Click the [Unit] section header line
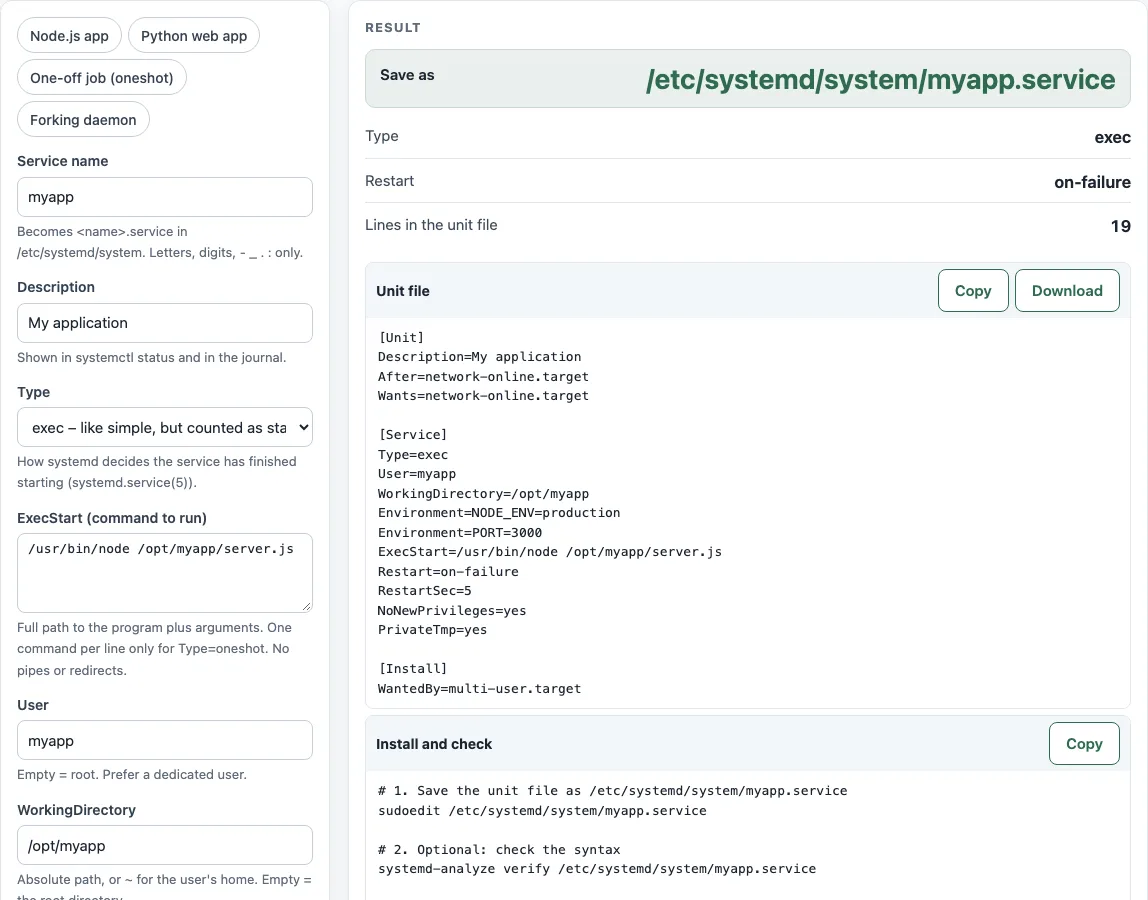Viewport: 1148px width, 900px height. tap(401, 338)
